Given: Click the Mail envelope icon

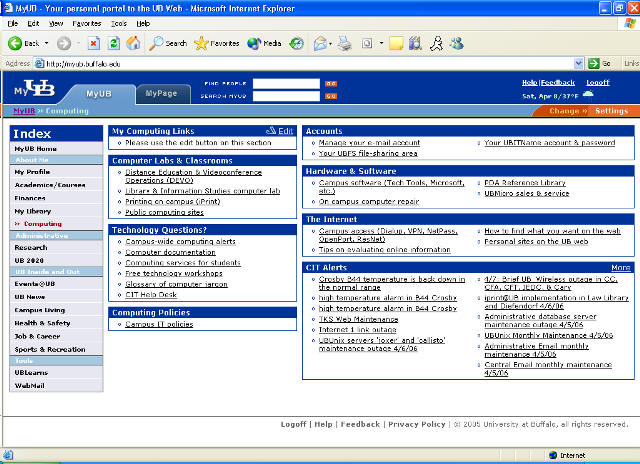Looking at the screenshot, I should pyautogui.click(x=320, y=43).
